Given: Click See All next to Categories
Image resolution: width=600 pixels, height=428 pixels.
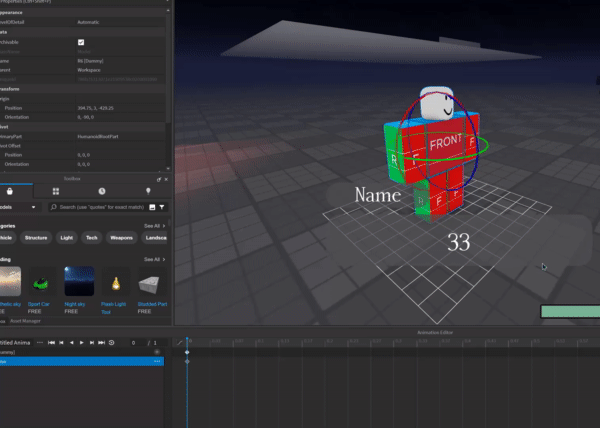Looking at the screenshot, I should pos(154,226).
